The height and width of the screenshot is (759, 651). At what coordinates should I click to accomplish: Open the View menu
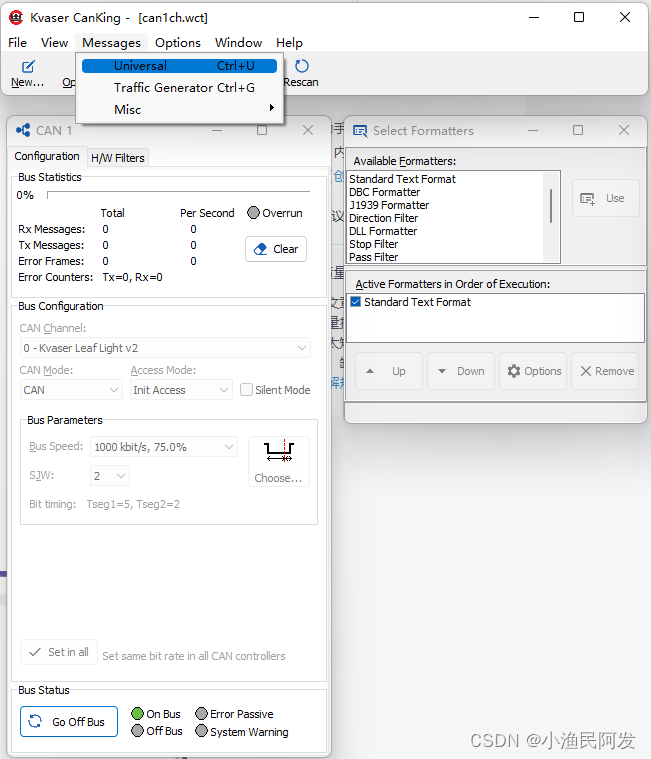click(x=54, y=43)
